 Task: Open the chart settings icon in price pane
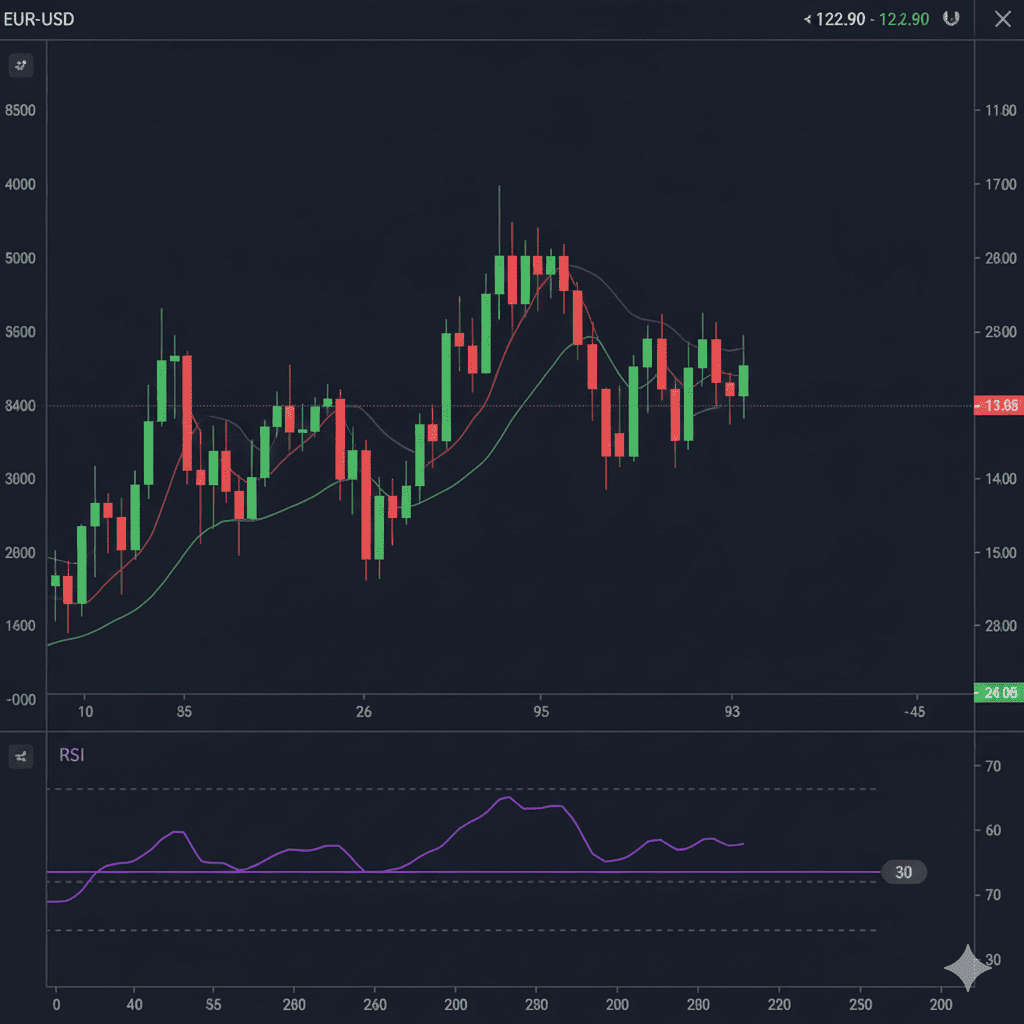click(20, 66)
